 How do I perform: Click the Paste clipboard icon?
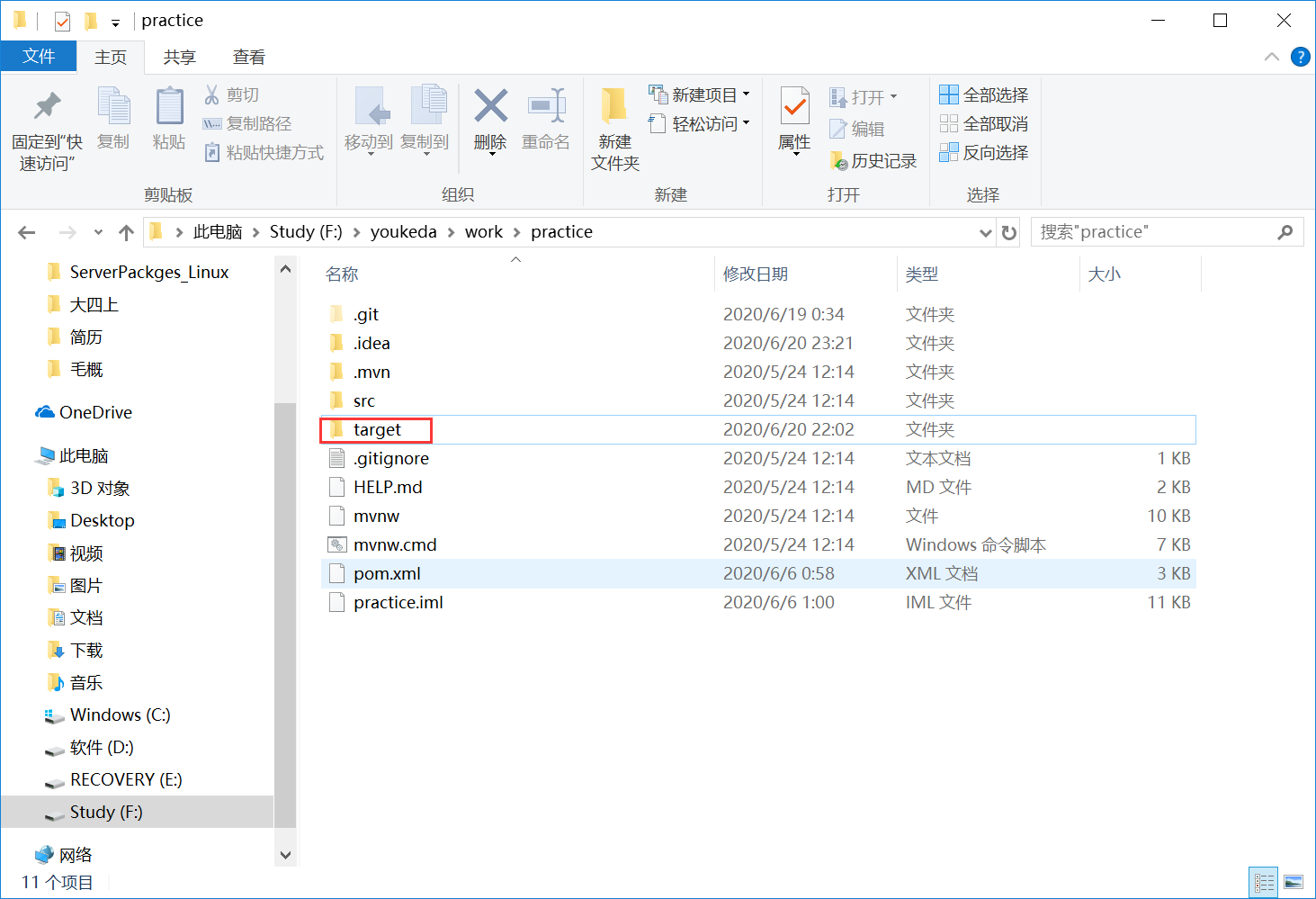[x=169, y=106]
